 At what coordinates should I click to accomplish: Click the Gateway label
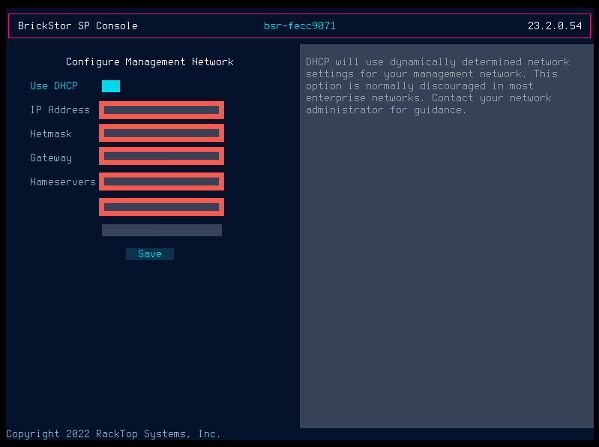(51, 158)
